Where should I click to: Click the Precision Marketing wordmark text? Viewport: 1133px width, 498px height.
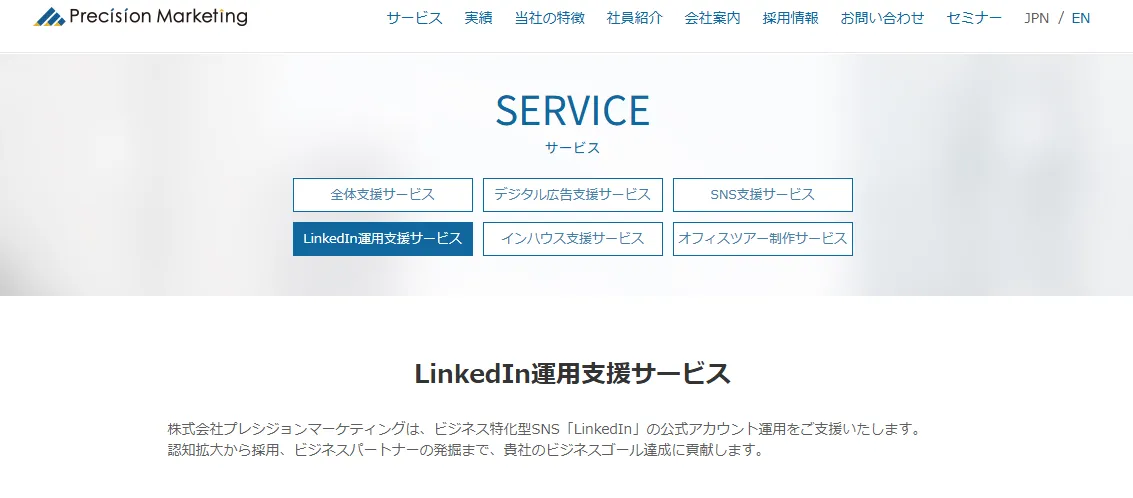158,16
